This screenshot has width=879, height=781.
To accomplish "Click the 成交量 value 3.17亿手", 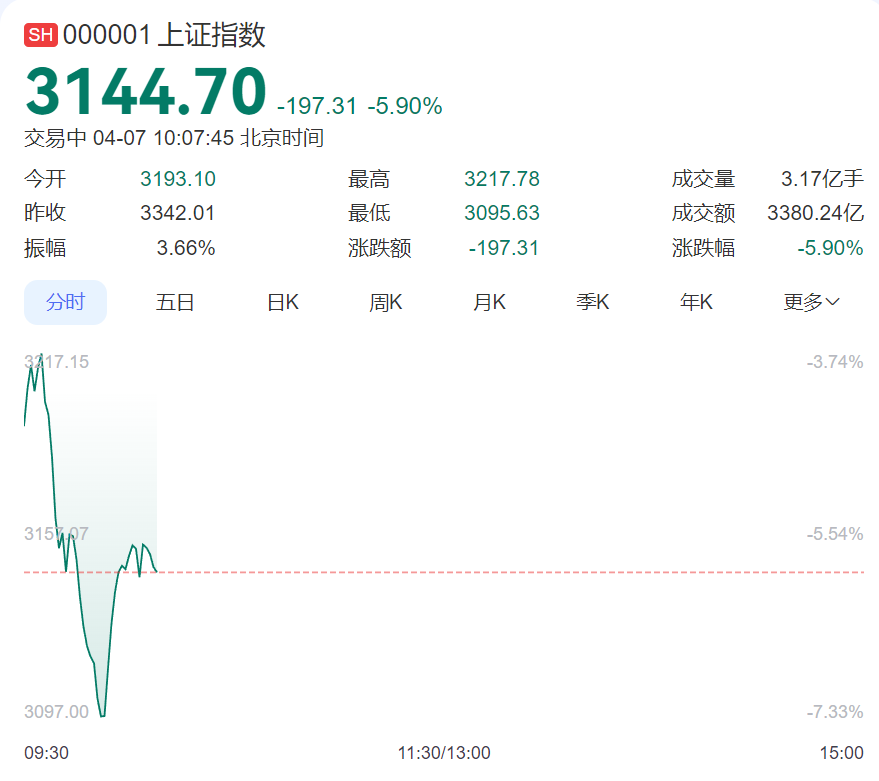I will pos(822,180).
